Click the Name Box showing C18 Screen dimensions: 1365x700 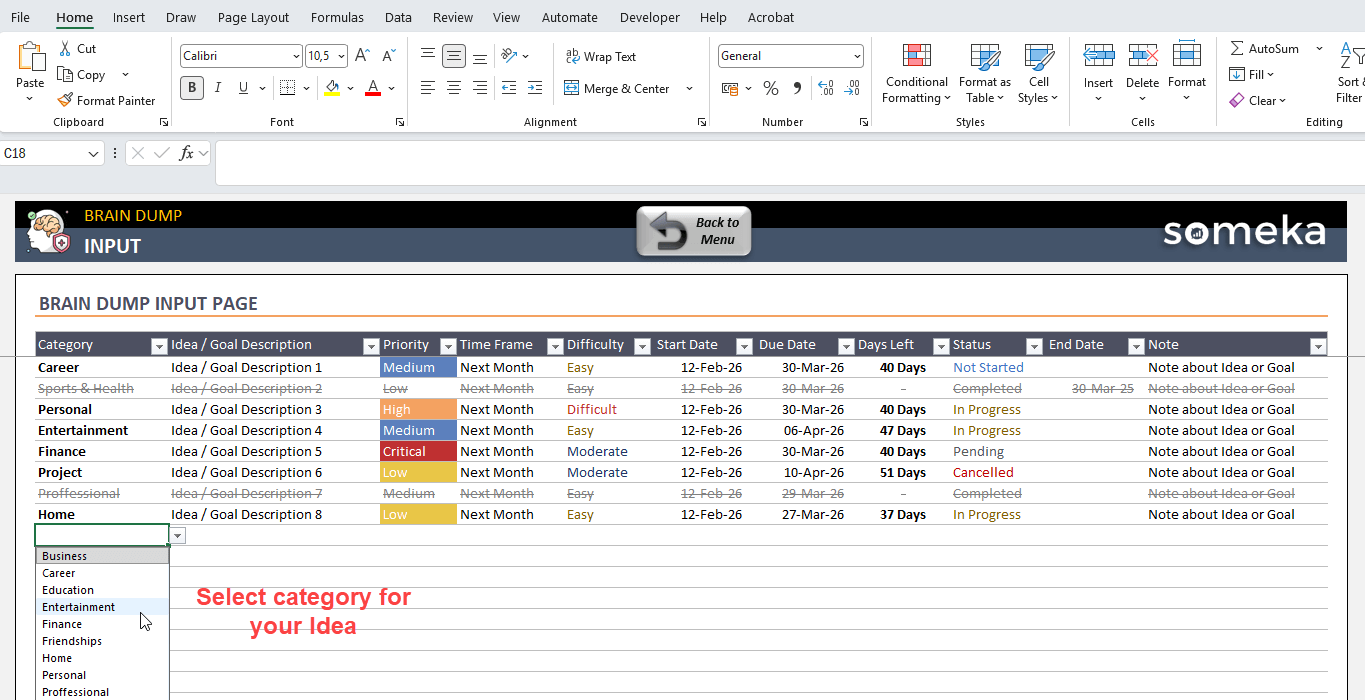tap(44, 153)
